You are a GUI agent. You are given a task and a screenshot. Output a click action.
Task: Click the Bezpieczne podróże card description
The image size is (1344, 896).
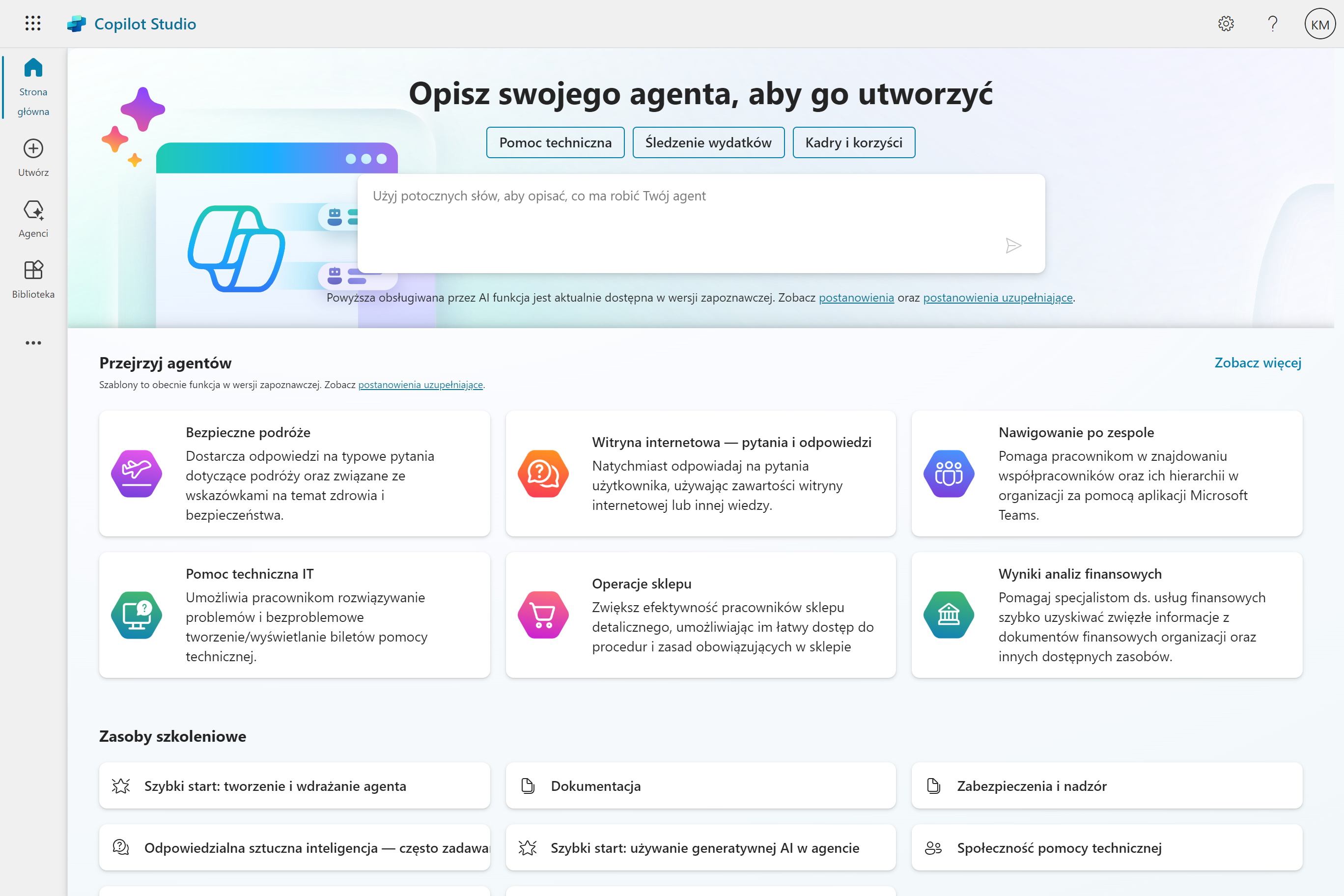[x=309, y=485]
